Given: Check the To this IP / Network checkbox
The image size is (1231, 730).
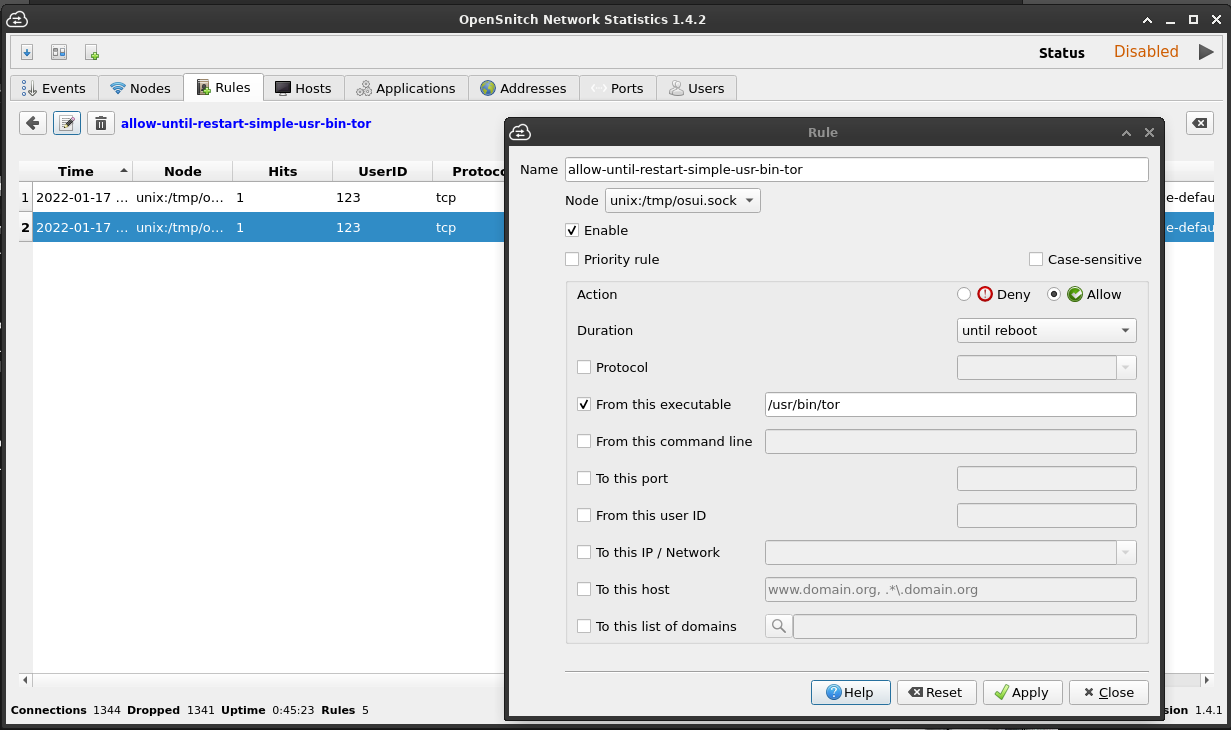Looking at the screenshot, I should click(584, 553).
